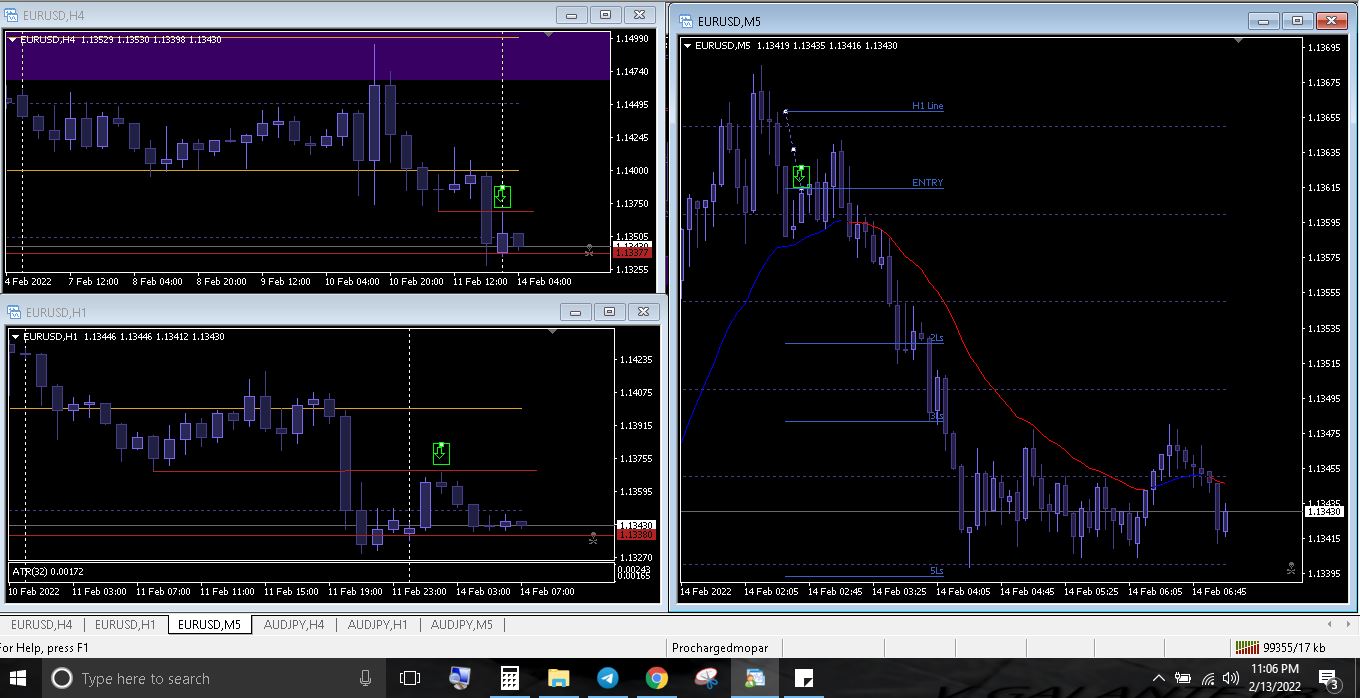Open Google Chrome from the taskbar

tap(656, 678)
